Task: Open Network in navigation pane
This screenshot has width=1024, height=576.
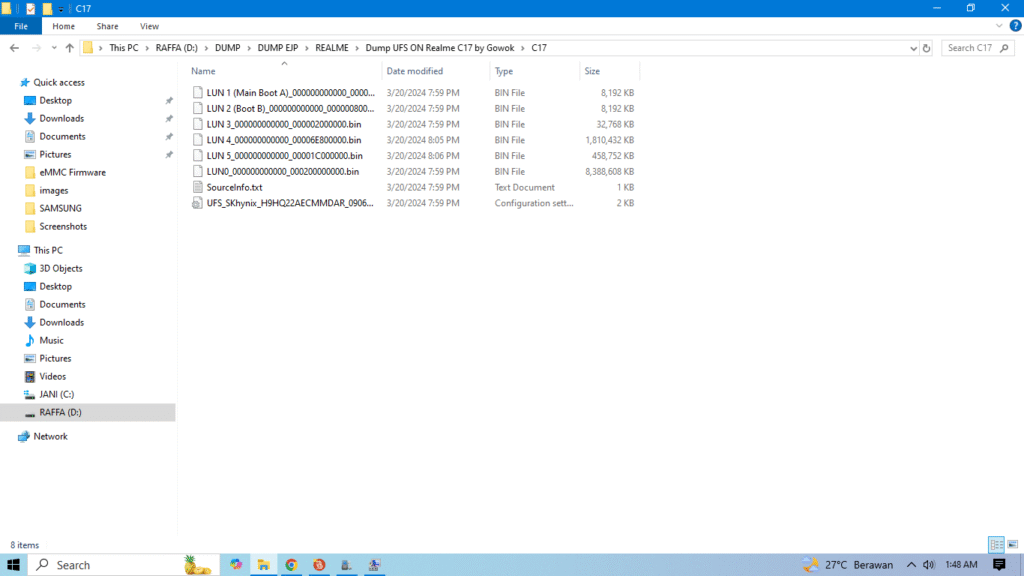Action: point(50,436)
